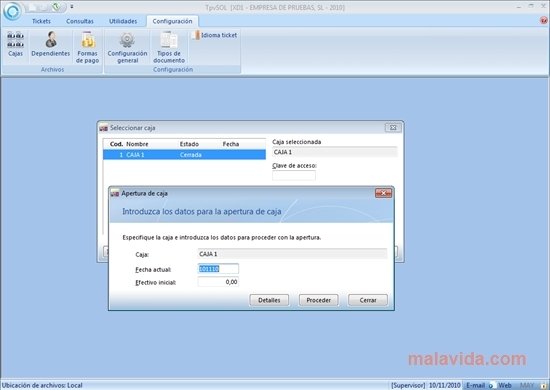This screenshot has width=550, height=390.
Task: Click 'Ubicación de archivos: Local' status text
Action: 42,385
